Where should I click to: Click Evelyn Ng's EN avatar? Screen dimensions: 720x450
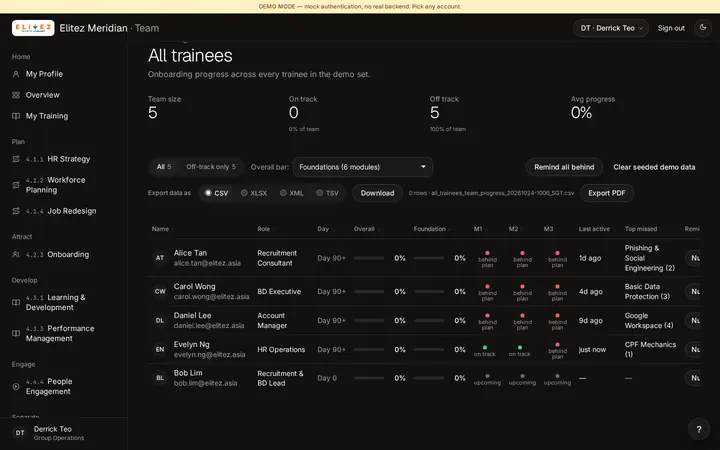(x=160, y=349)
